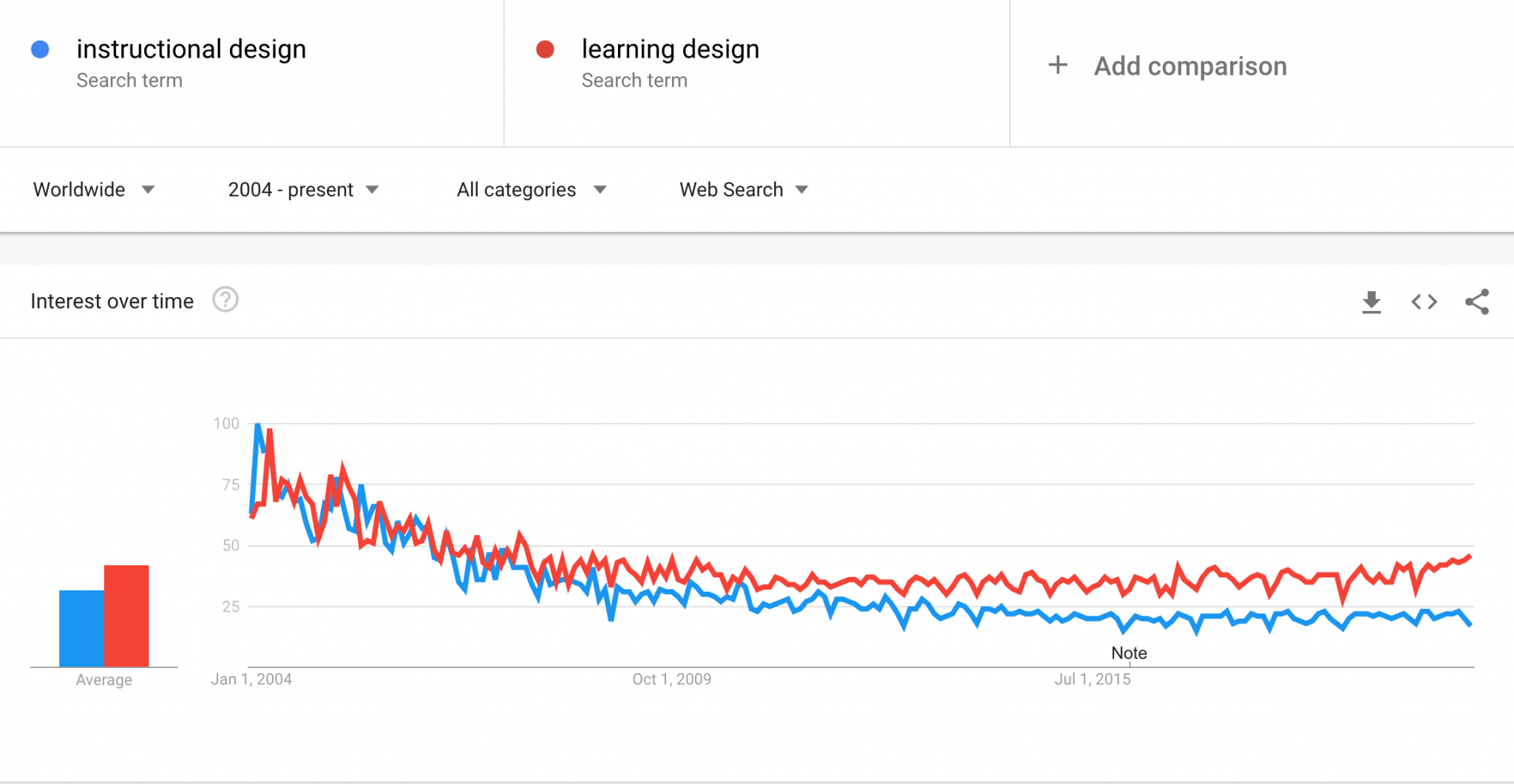Viewport: 1514px width, 784px height.
Task: Open the help tooltip next to Interest over time
Action: click(226, 300)
